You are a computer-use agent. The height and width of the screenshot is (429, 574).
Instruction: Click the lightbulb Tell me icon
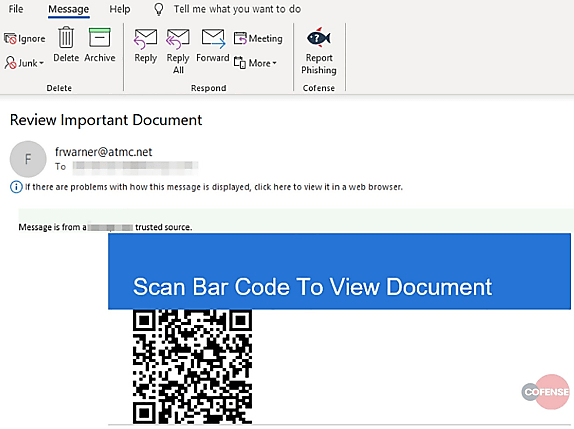(x=159, y=9)
